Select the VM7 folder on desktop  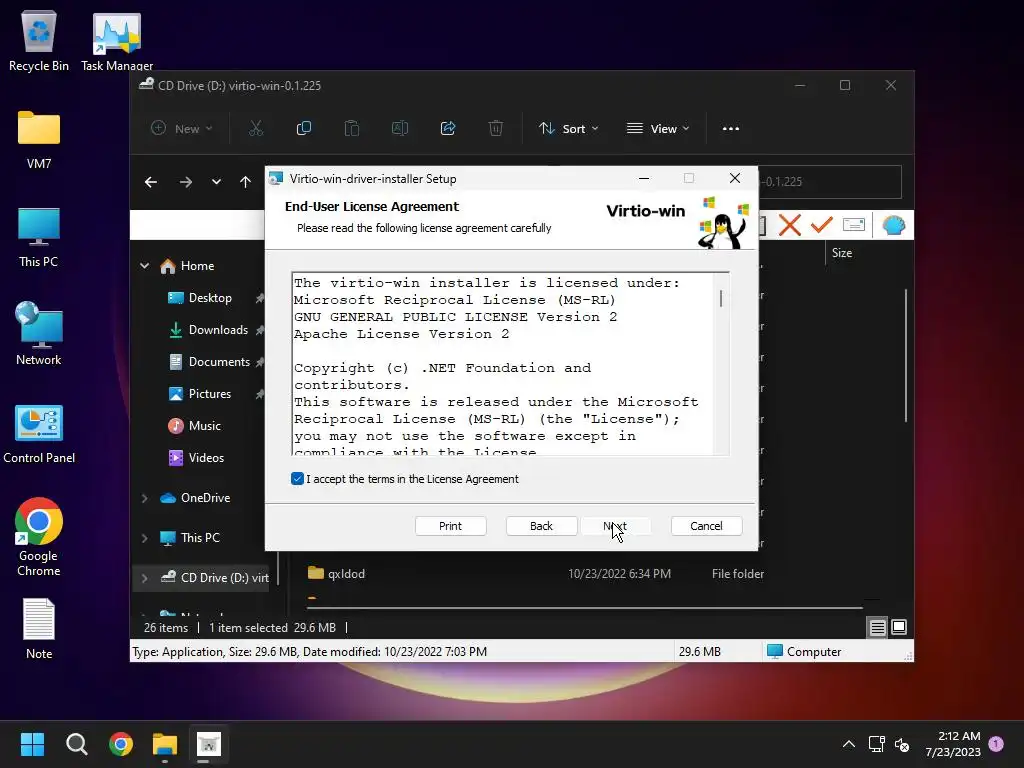click(x=39, y=139)
